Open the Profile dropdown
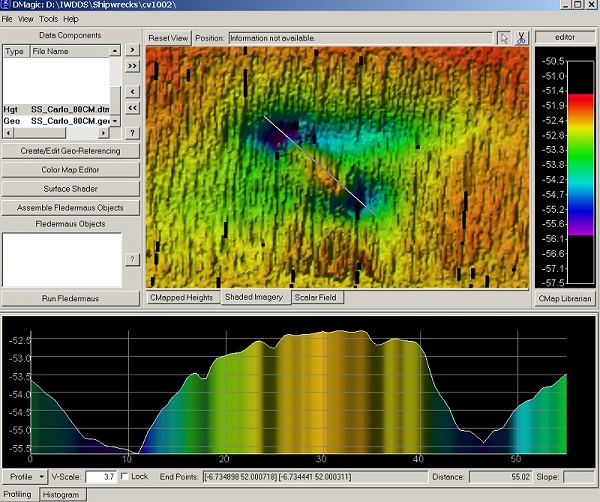The width and height of the screenshot is (600, 502). tap(26, 477)
